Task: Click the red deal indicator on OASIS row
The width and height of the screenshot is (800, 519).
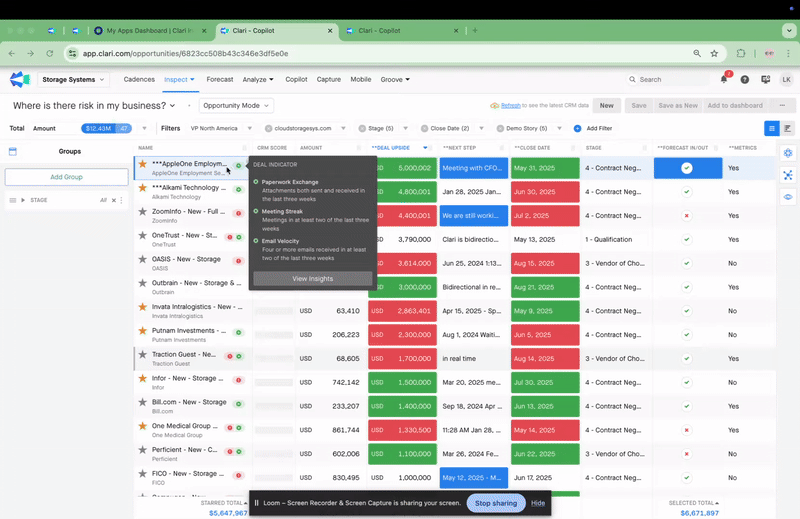Action: coord(238,261)
